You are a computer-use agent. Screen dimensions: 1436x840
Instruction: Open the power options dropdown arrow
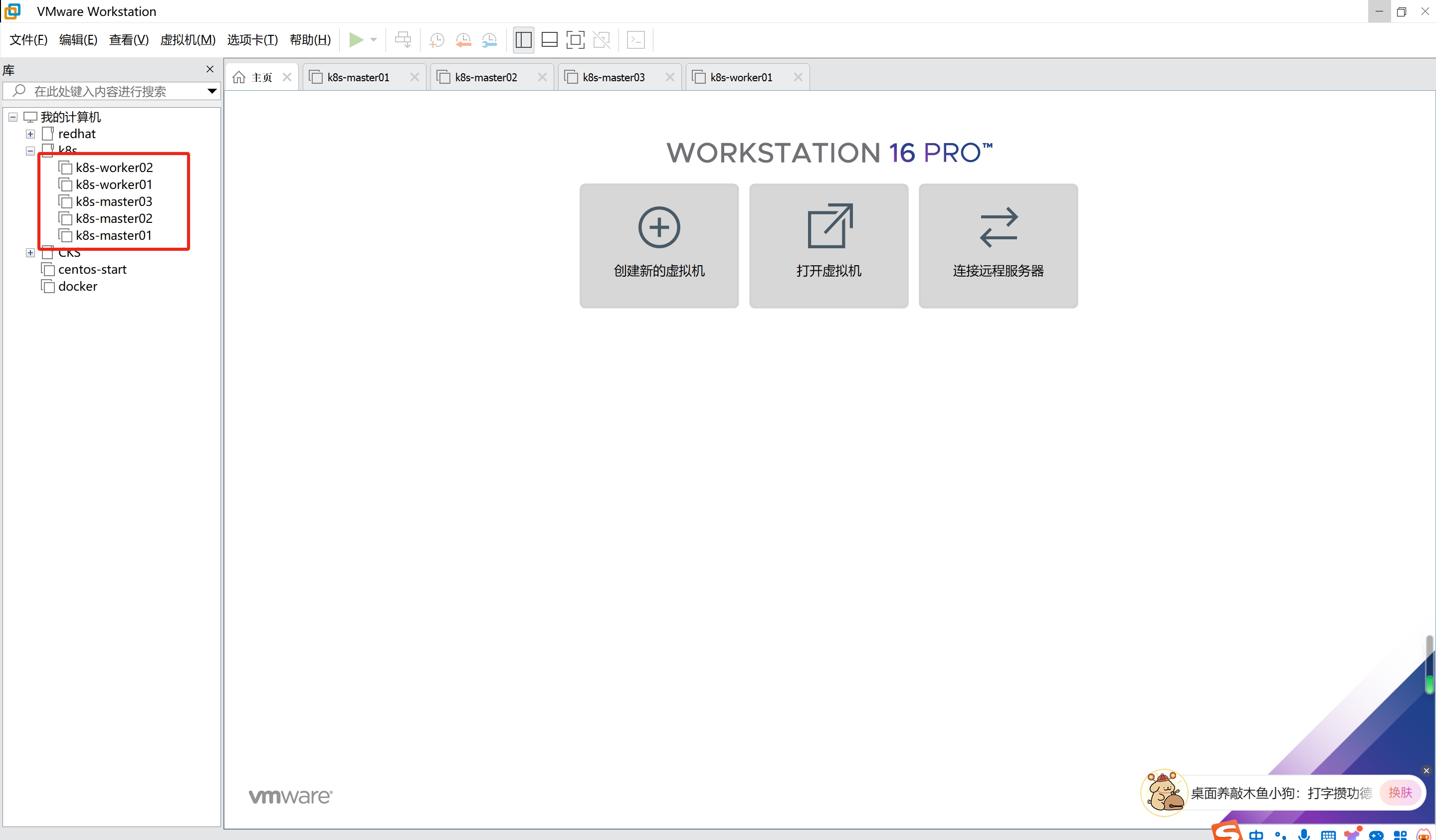pos(374,40)
